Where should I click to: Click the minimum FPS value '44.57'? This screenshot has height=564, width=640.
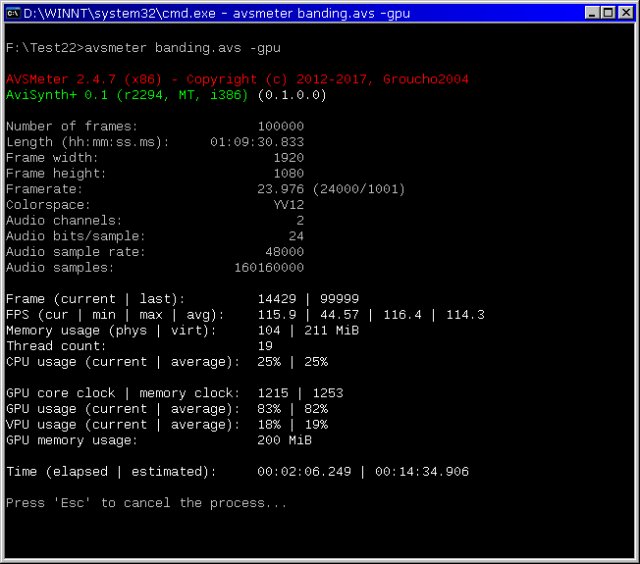pos(340,315)
